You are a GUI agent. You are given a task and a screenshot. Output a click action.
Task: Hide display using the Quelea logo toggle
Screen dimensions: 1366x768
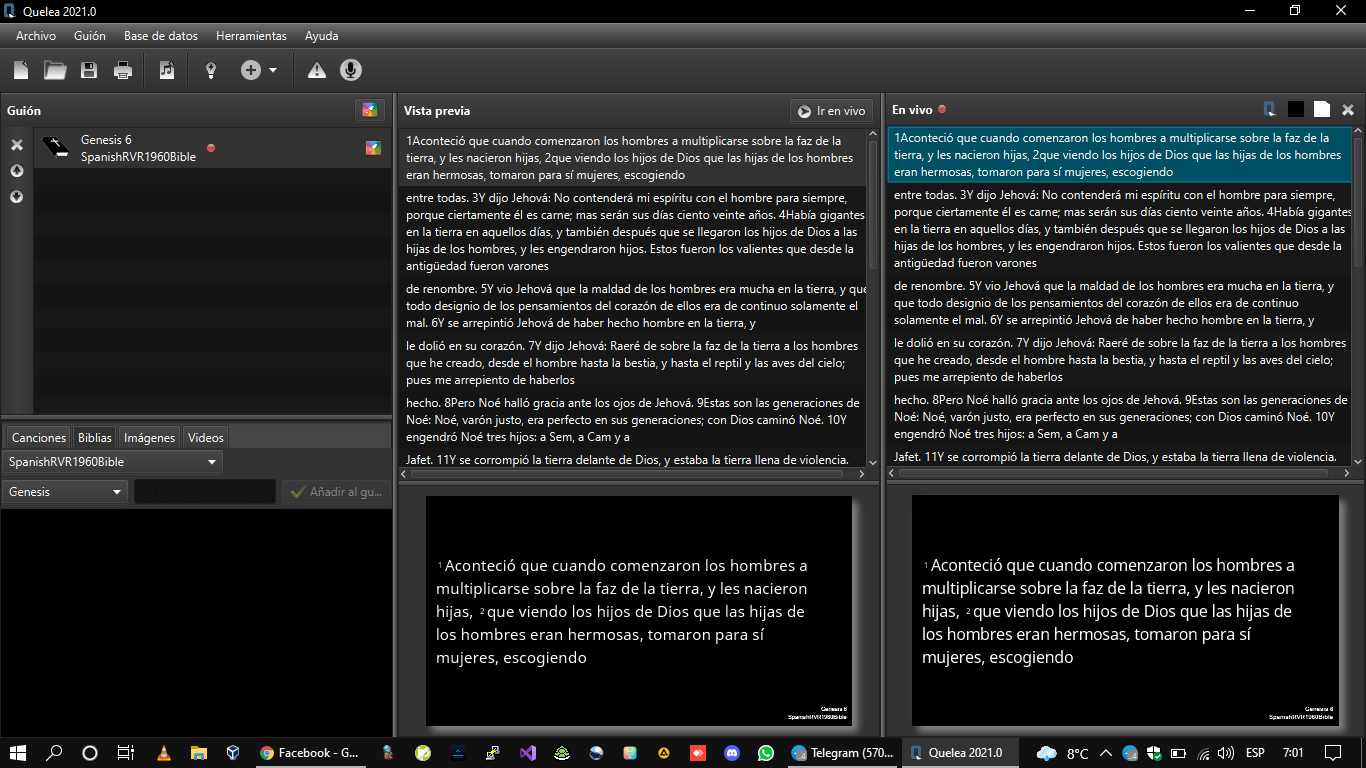[1267, 108]
